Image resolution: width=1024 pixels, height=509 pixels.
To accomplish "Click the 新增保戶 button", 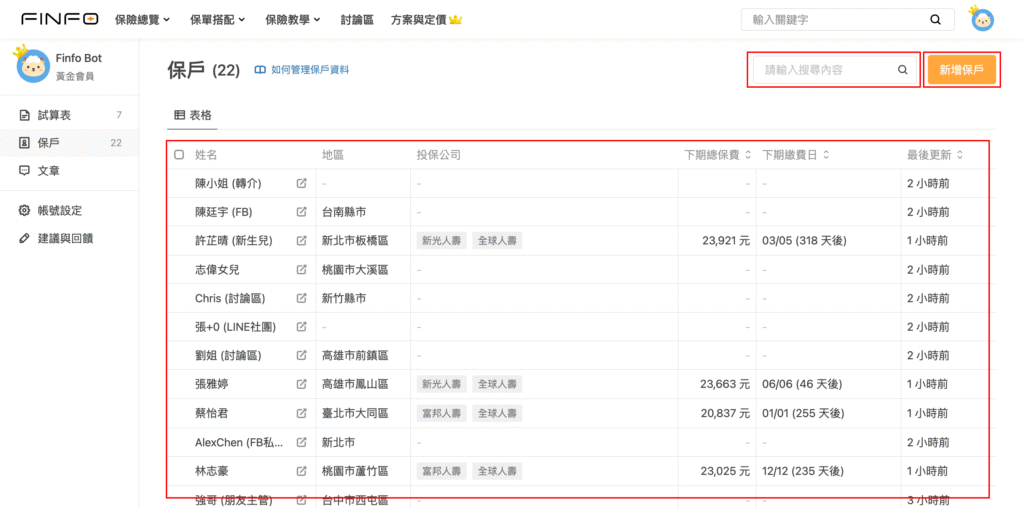I will [961, 70].
